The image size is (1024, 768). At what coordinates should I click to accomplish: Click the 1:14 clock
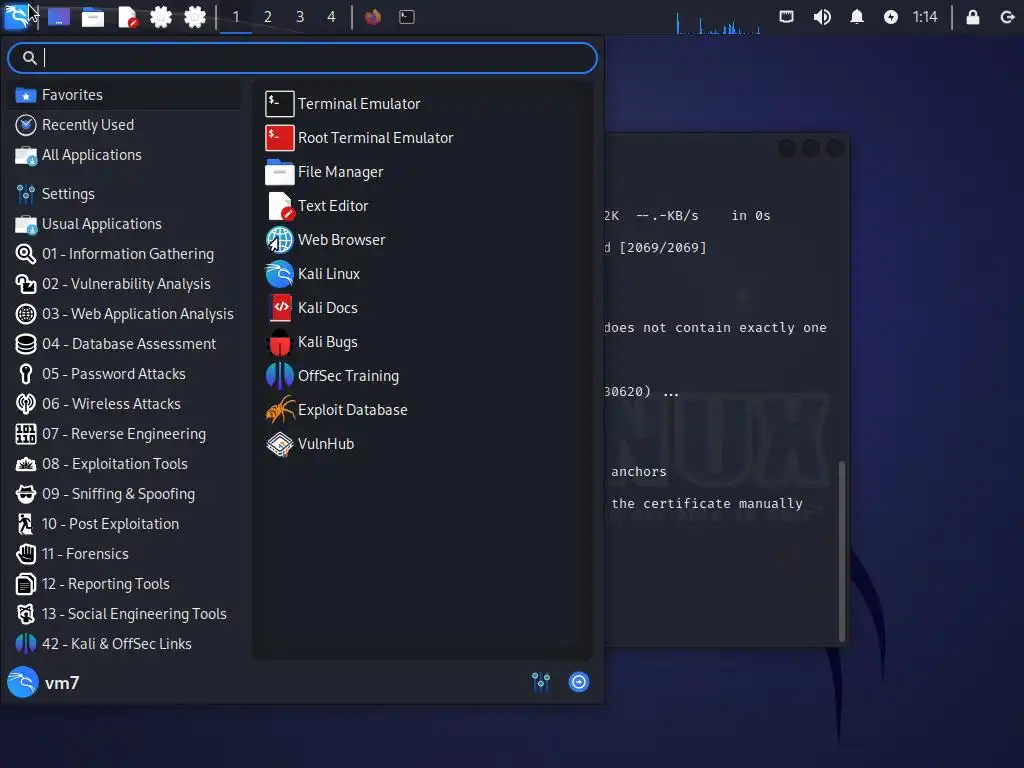click(x=925, y=17)
